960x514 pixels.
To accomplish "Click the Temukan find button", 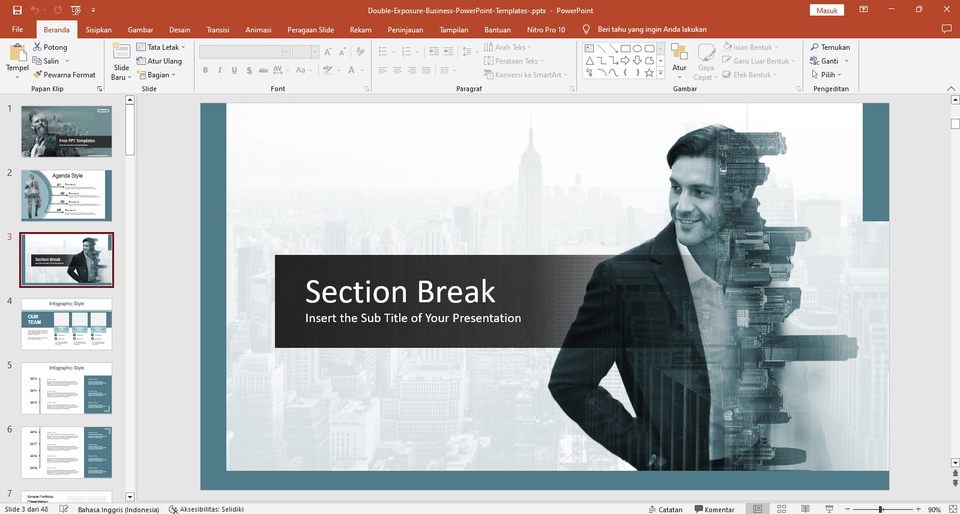I will point(830,47).
